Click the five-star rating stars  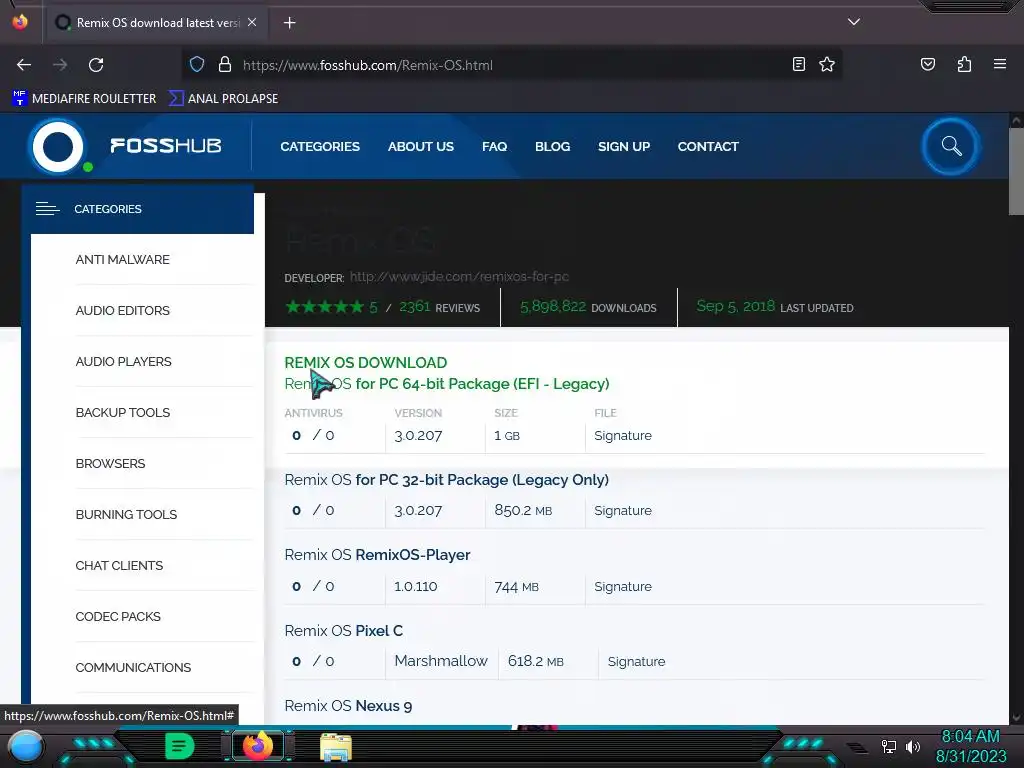(325, 306)
